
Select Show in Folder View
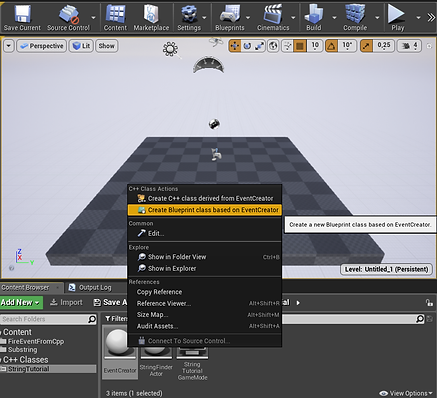click(205, 257)
